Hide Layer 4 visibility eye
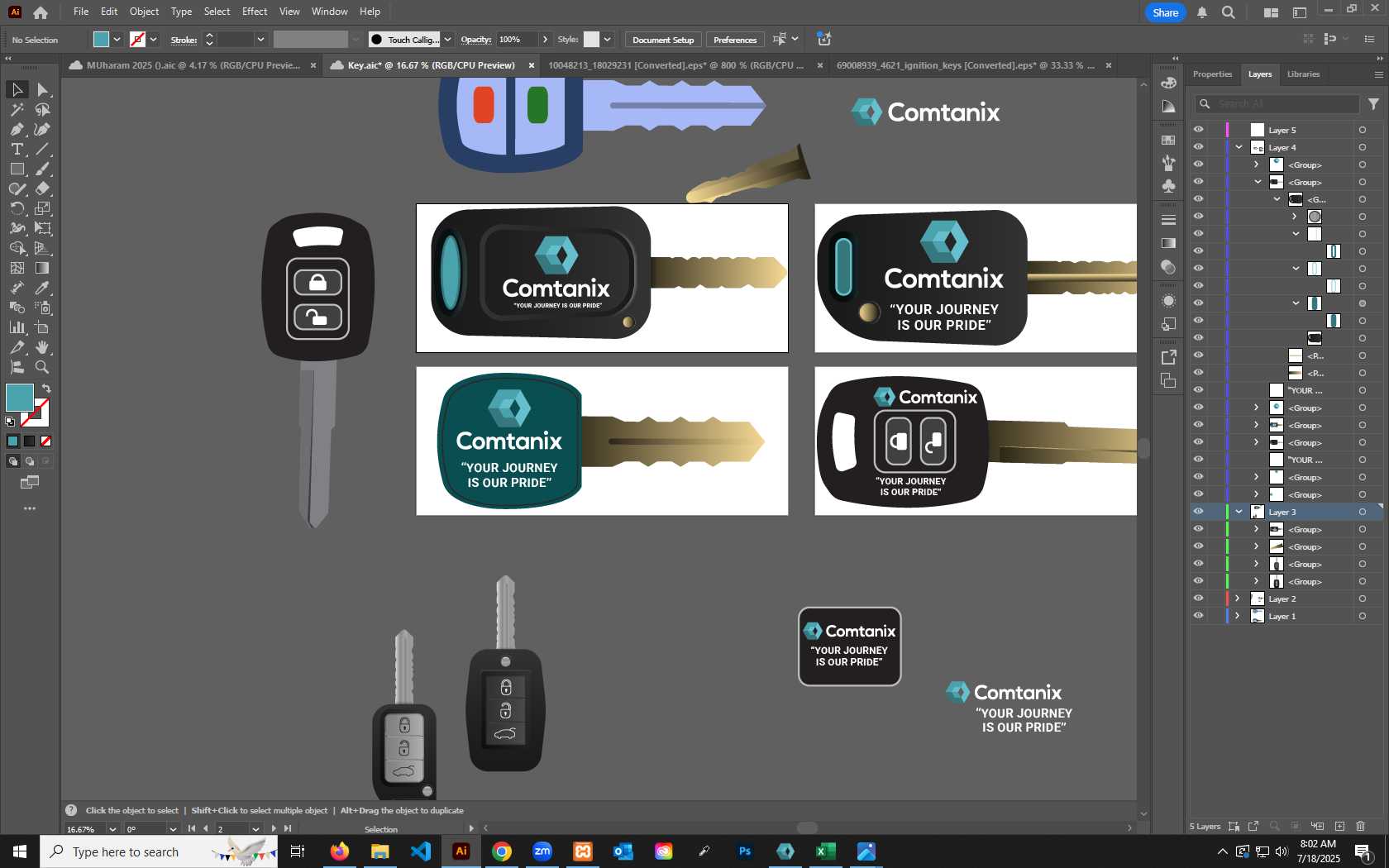Image resolution: width=1389 pixels, height=868 pixels. (x=1198, y=147)
